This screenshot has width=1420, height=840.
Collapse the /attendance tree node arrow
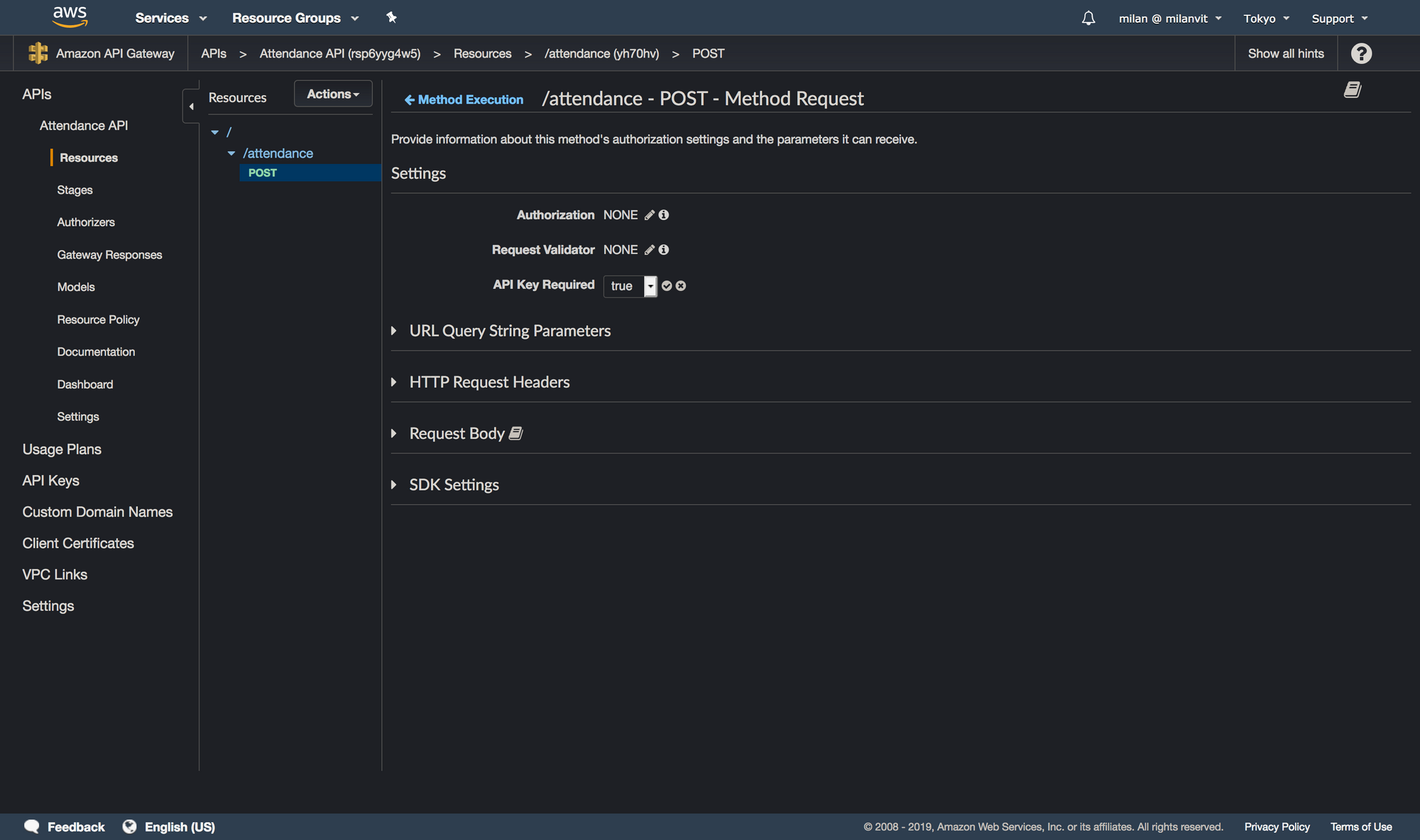[x=231, y=153]
